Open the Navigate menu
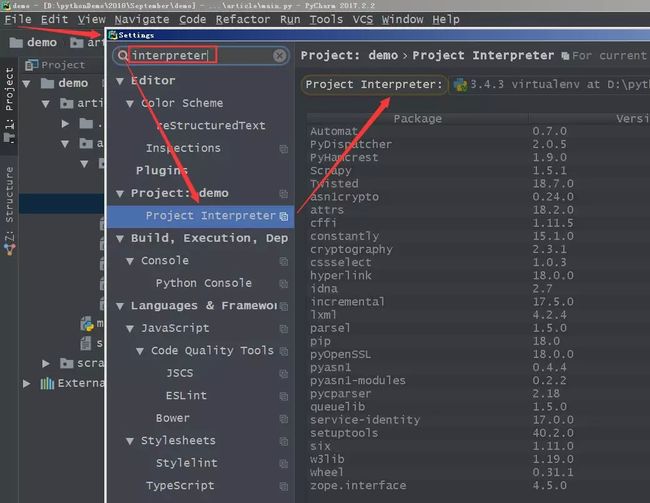 [142, 19]
